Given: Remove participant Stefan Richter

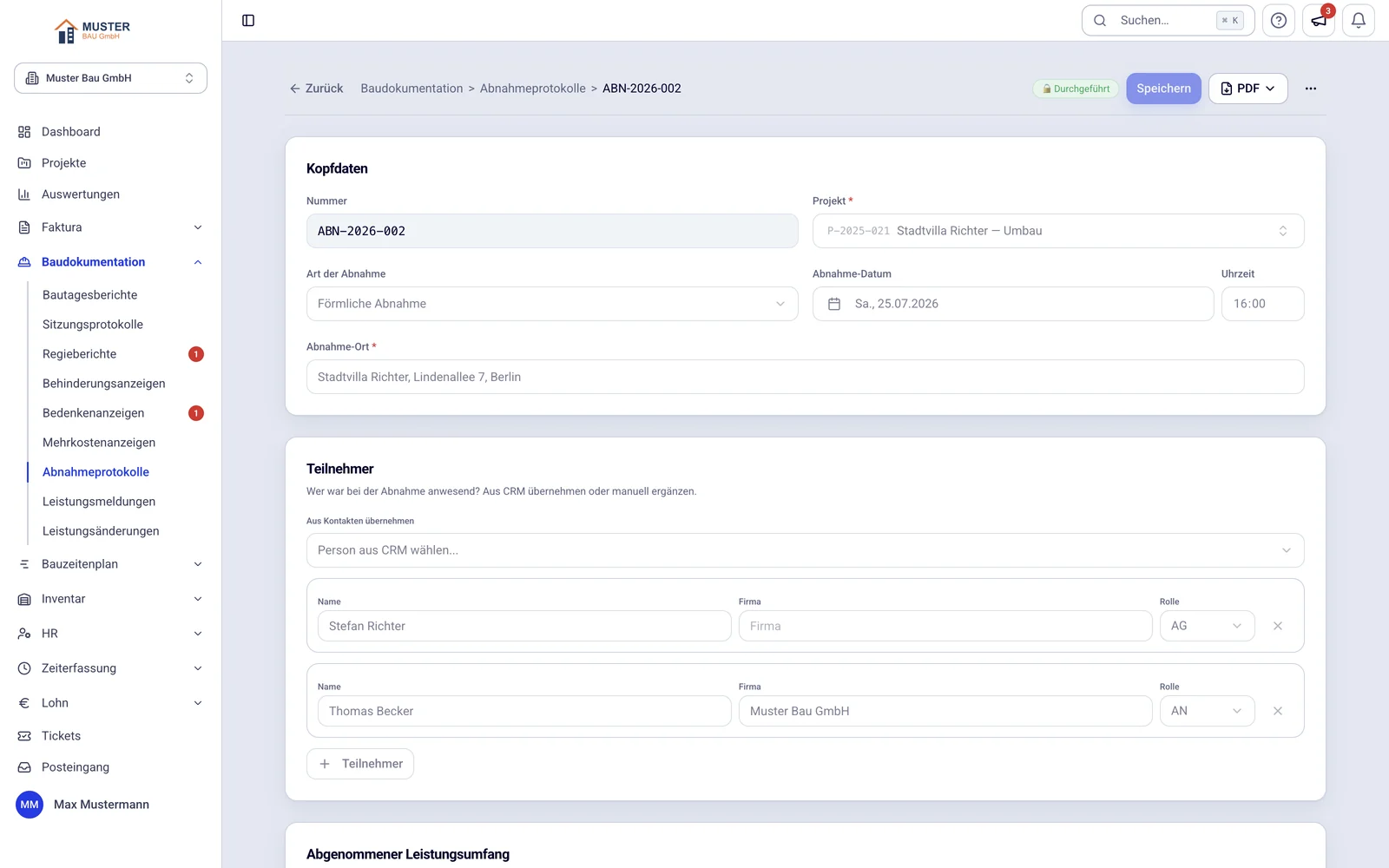Looking at the screenshot, I should (x=1278, y=626).
